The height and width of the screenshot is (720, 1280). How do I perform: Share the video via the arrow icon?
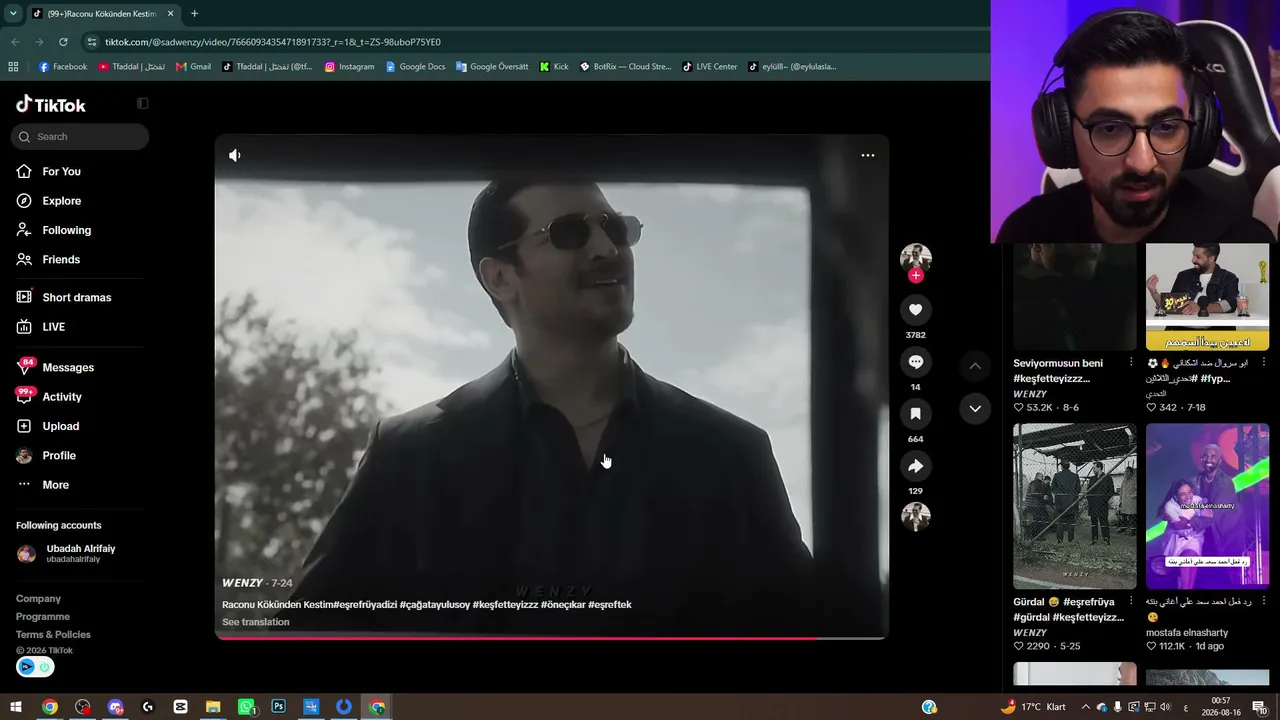915,466
